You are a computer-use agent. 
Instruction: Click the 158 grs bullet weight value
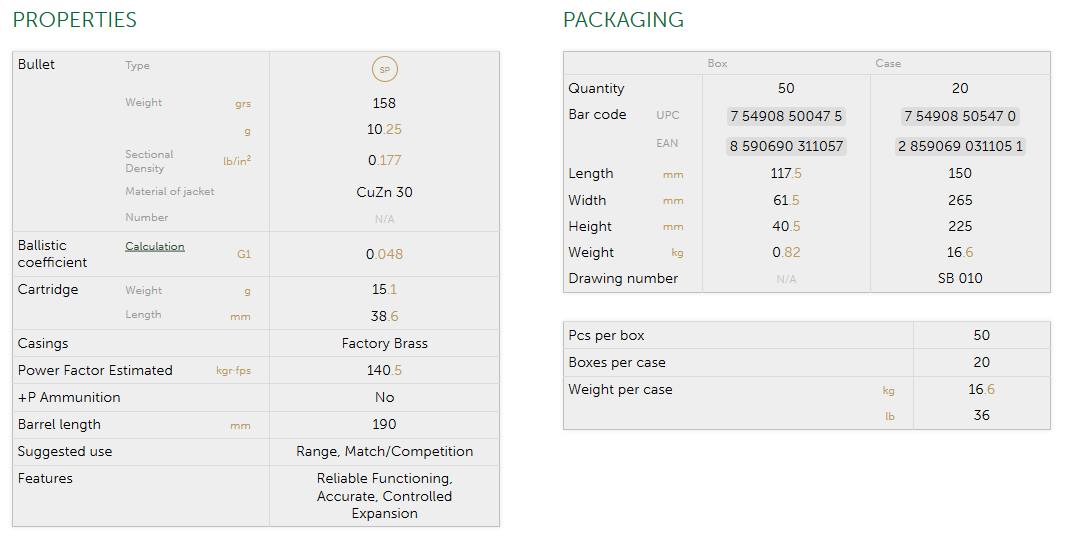[x=384, y=103]
